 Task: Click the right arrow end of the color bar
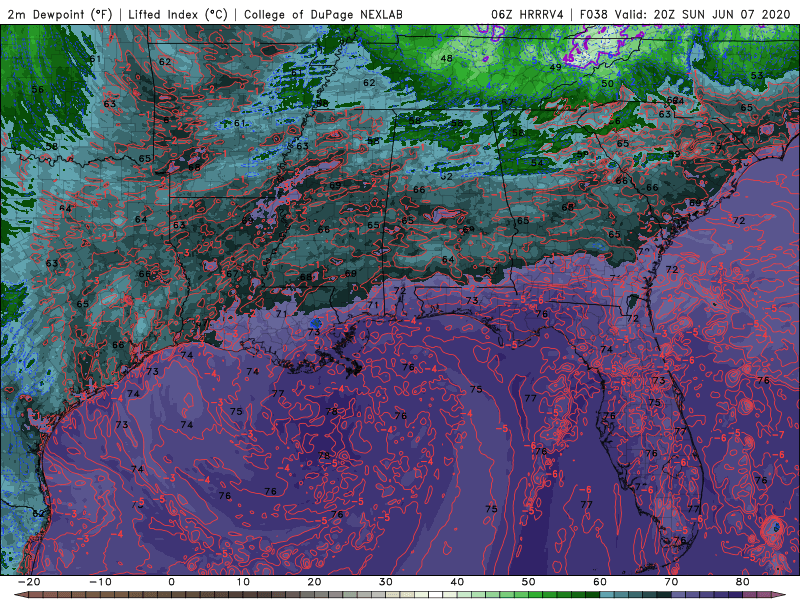780,594
